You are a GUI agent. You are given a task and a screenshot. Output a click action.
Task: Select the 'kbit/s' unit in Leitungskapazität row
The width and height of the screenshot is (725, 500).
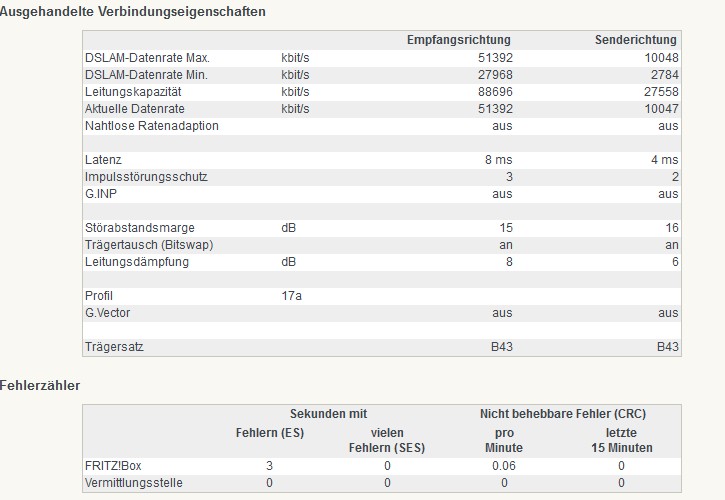click(295, 92)
